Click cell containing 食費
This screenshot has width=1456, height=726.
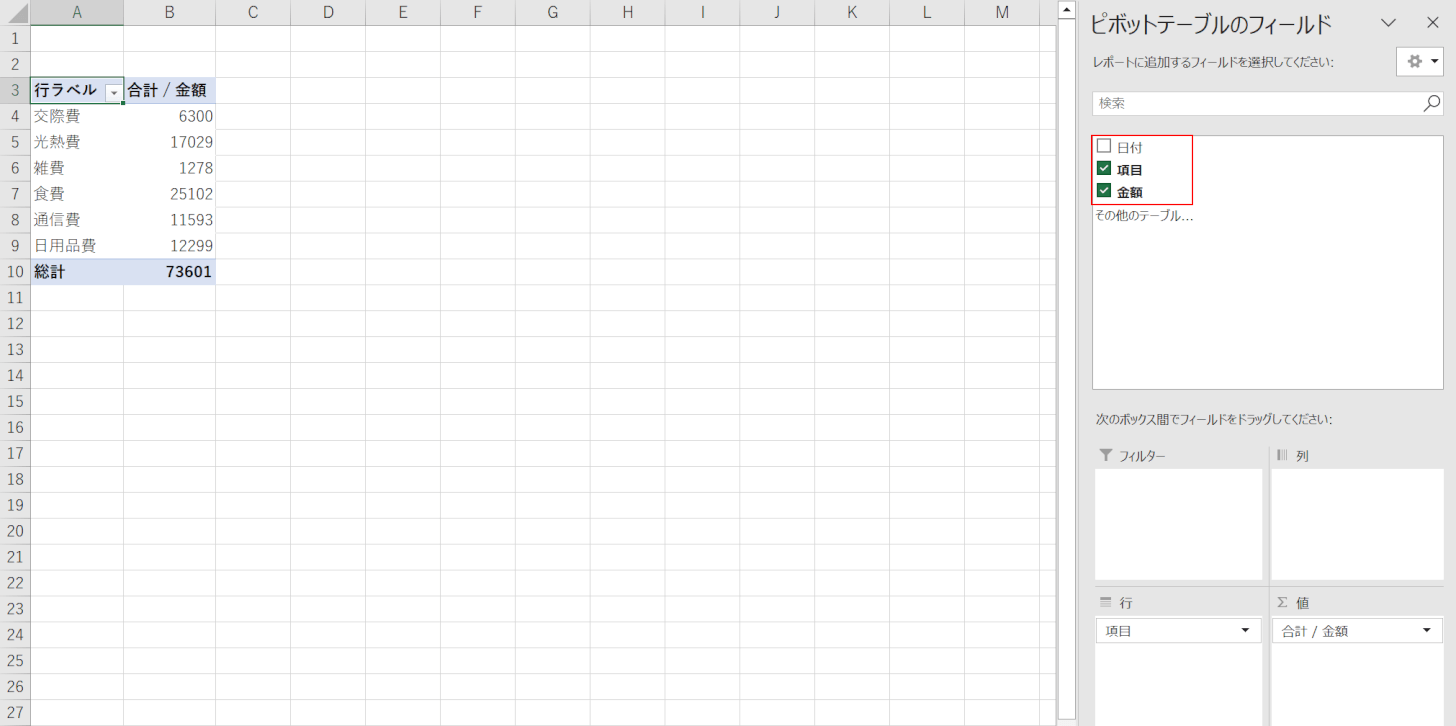(x=77, y=194)
